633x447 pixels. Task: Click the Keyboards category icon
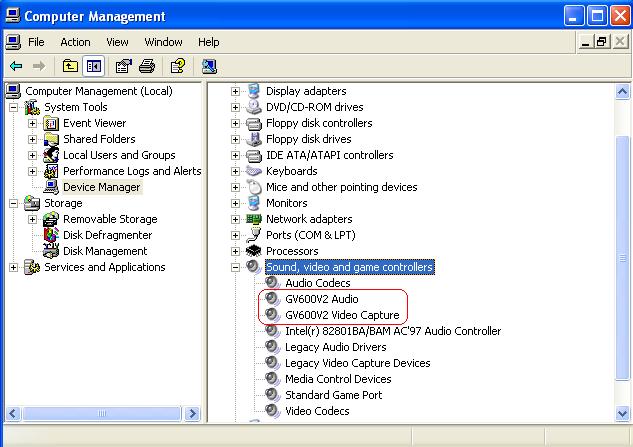[254, 171]
